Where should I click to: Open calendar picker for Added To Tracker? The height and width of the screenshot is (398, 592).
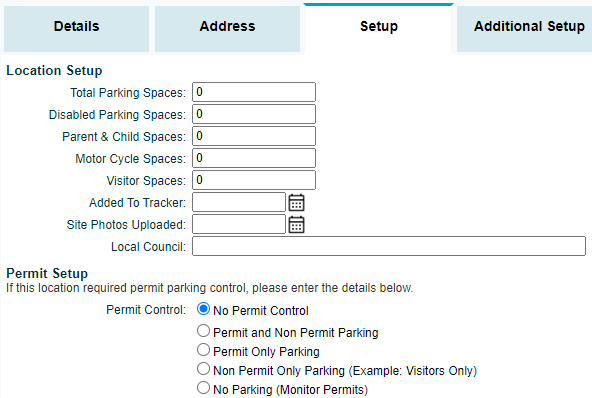pos(296,203)
